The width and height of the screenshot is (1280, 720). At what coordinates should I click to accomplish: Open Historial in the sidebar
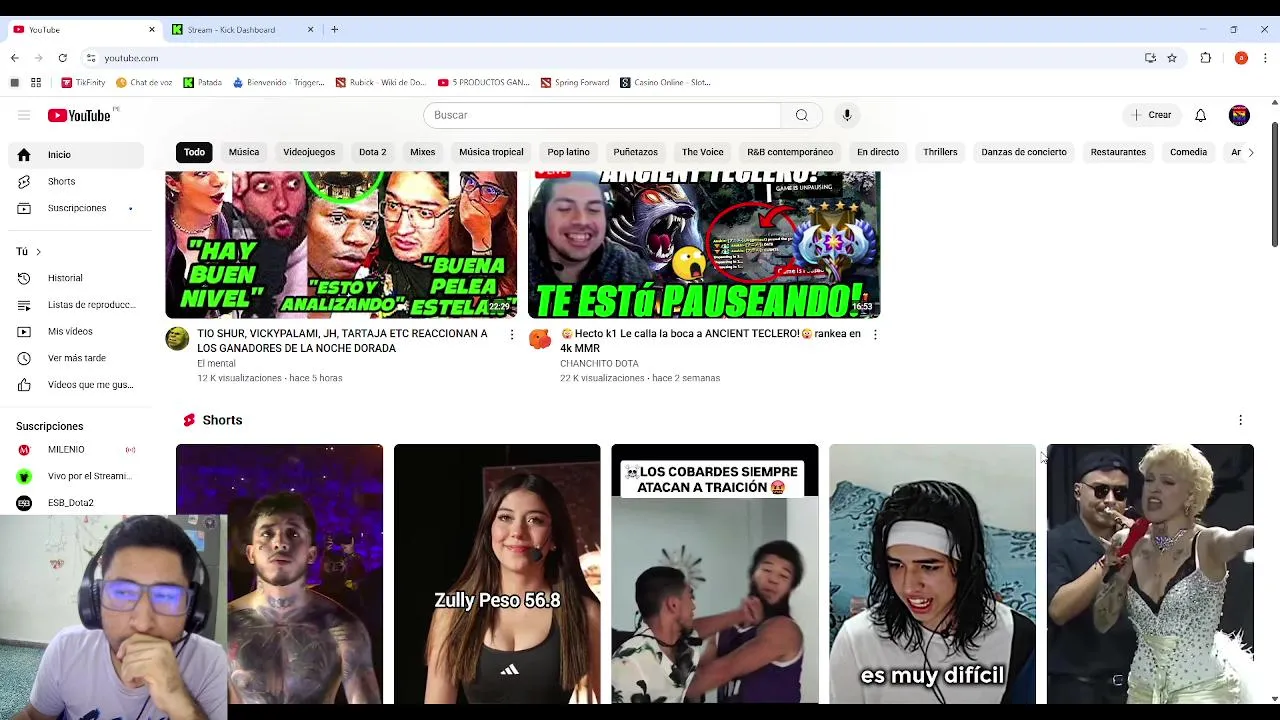click(76, 278)
